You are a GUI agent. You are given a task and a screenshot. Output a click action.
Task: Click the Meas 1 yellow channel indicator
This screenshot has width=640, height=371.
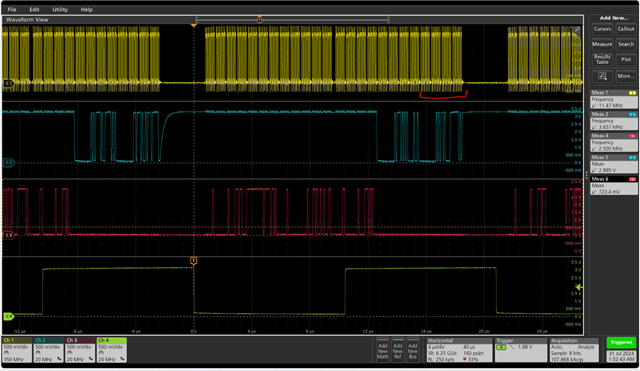coord(632,93)
